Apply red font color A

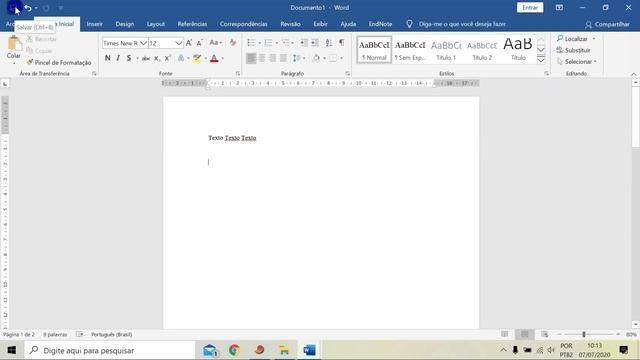coord(214,58)
